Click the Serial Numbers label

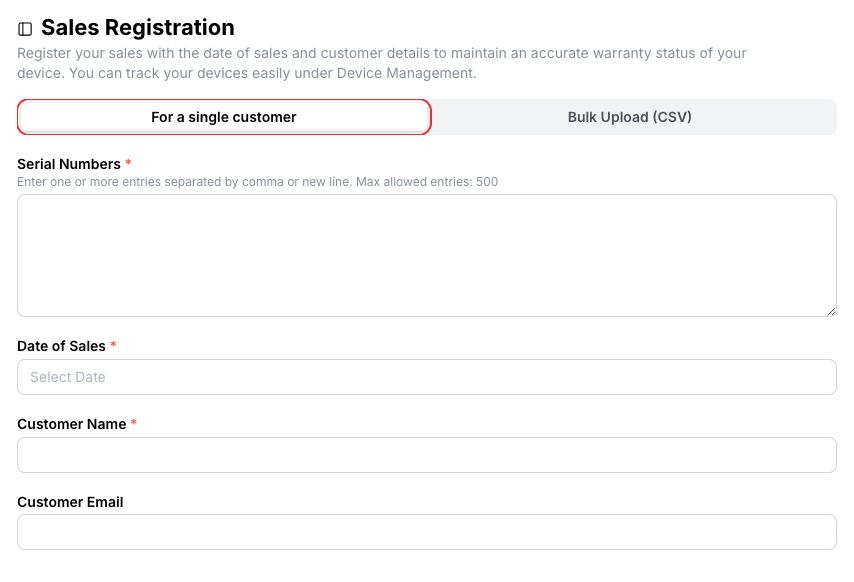coord(69,164)
